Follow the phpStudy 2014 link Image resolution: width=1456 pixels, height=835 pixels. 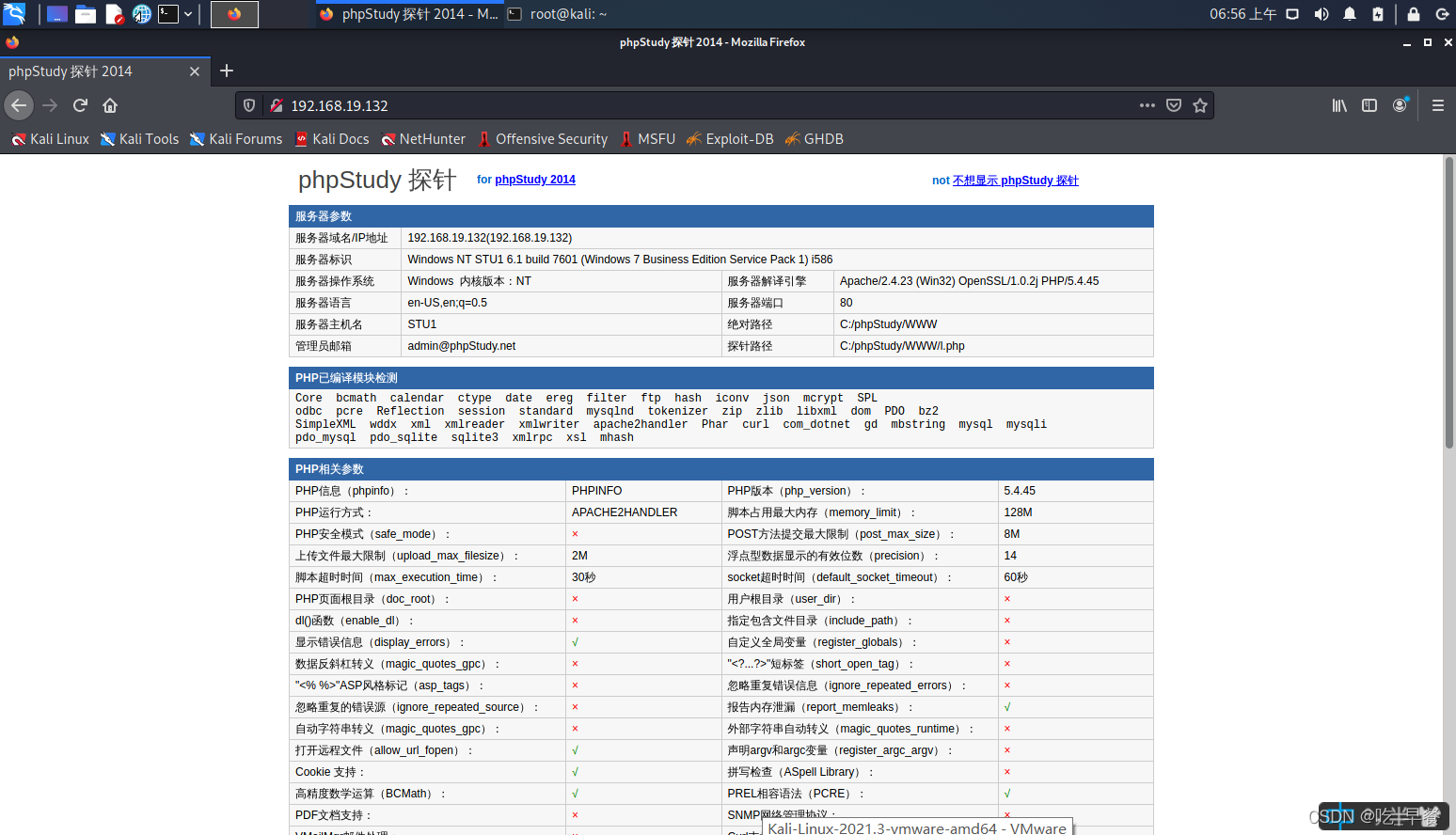(x=535, y=180)
